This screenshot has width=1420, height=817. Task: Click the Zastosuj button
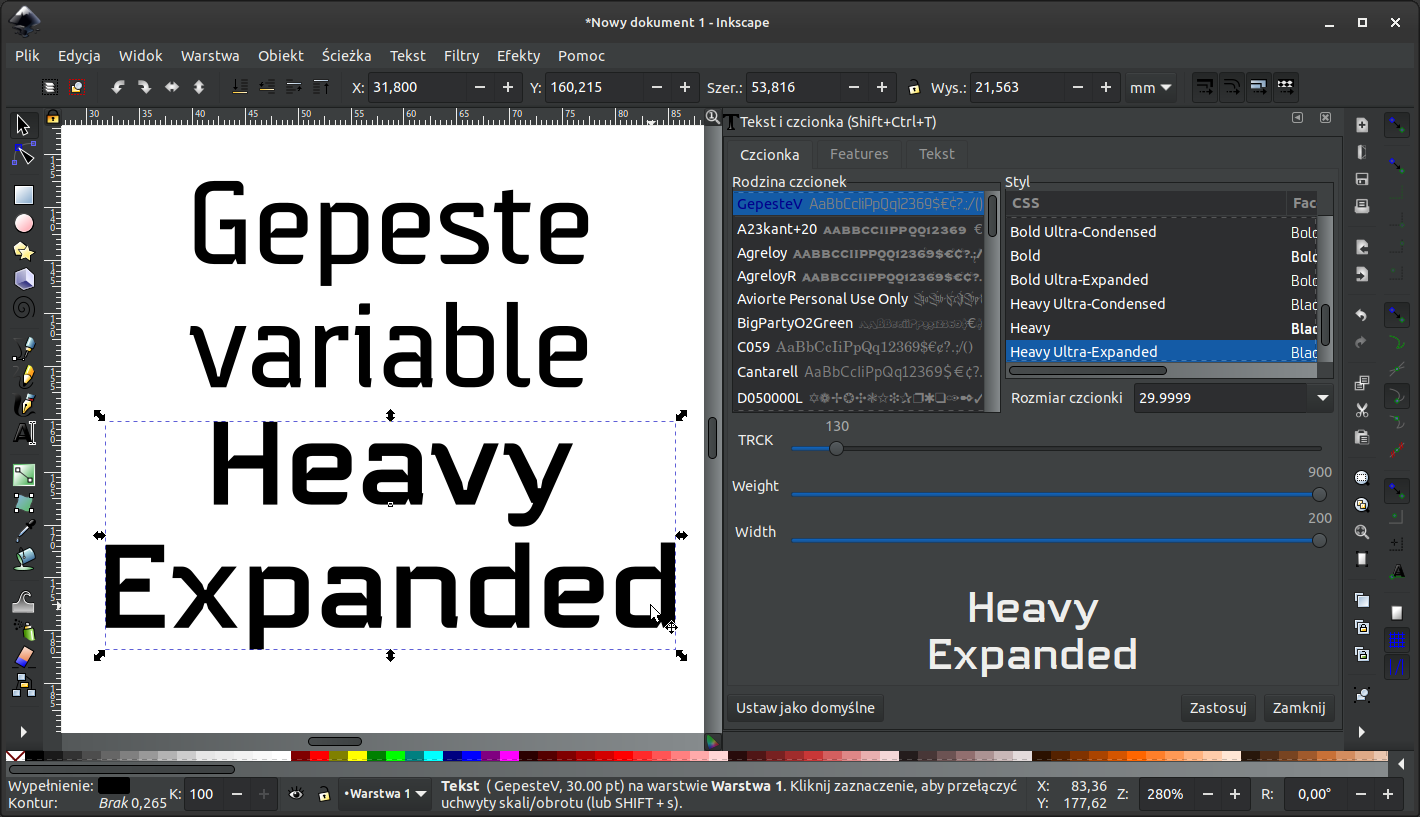pyautogui.click(x=1217, y=708)
